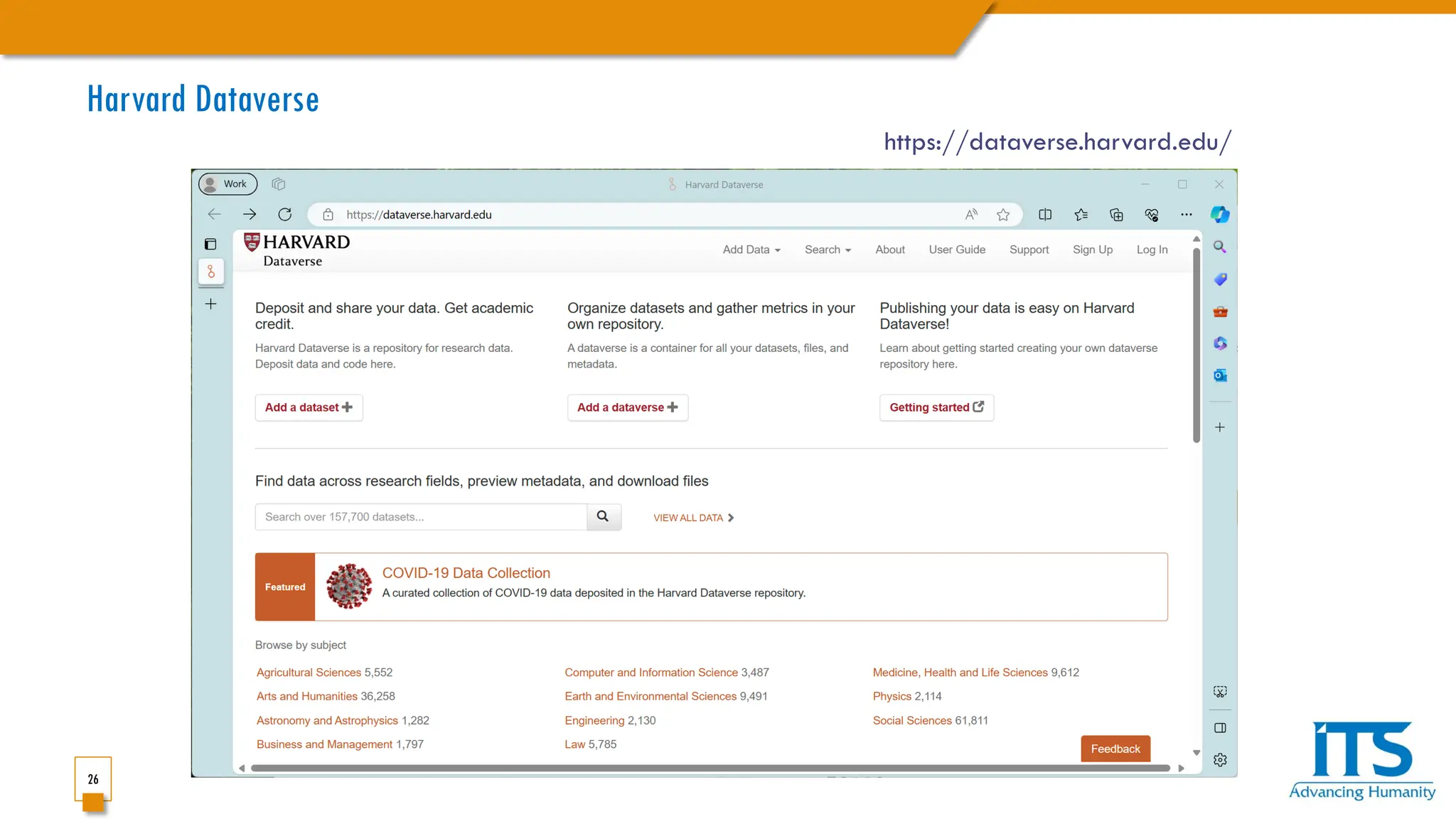Open the Outlook icon in sidebar

coord(1220,375)
